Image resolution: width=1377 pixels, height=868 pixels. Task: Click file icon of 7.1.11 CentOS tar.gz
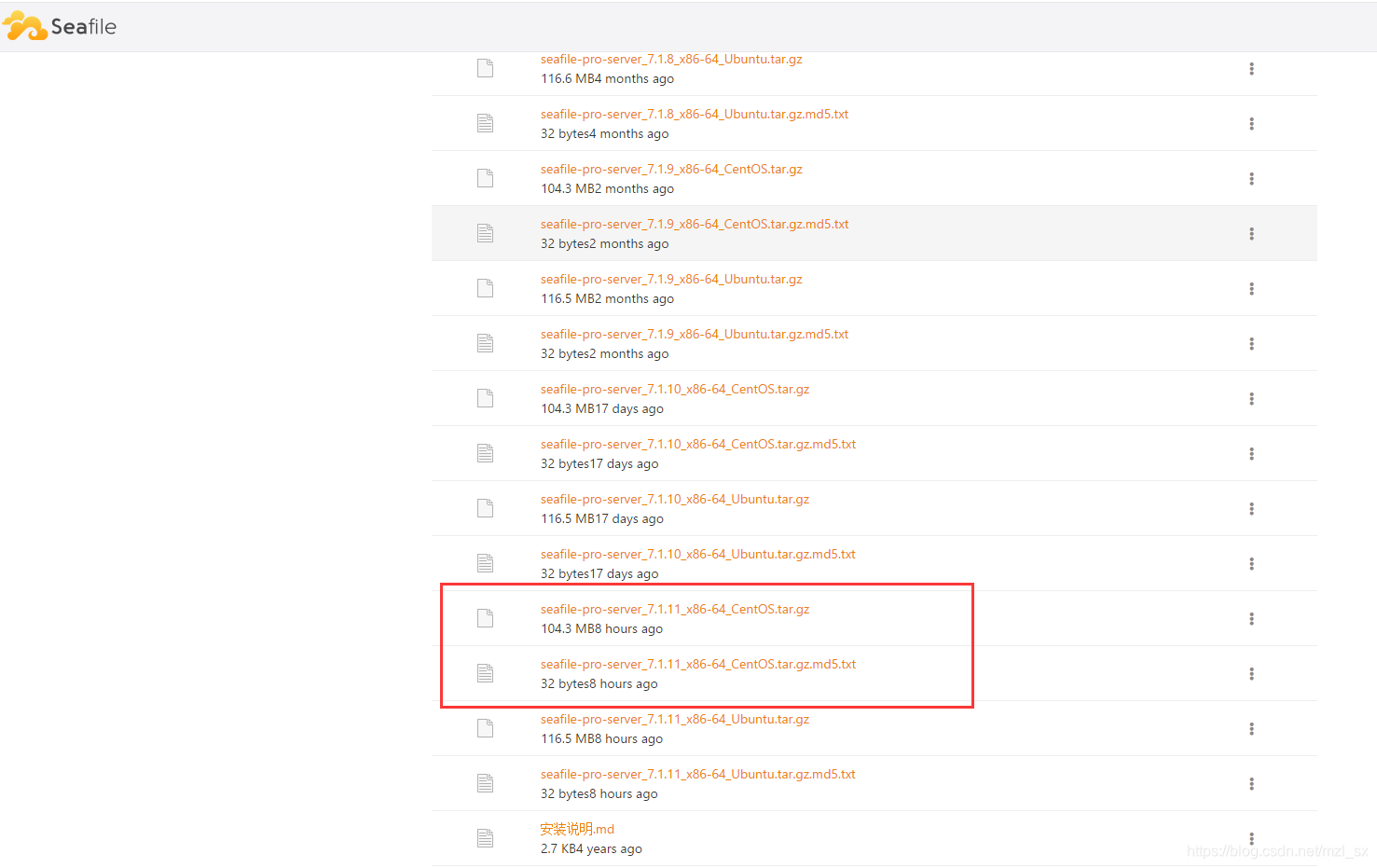tap(485, 618)
